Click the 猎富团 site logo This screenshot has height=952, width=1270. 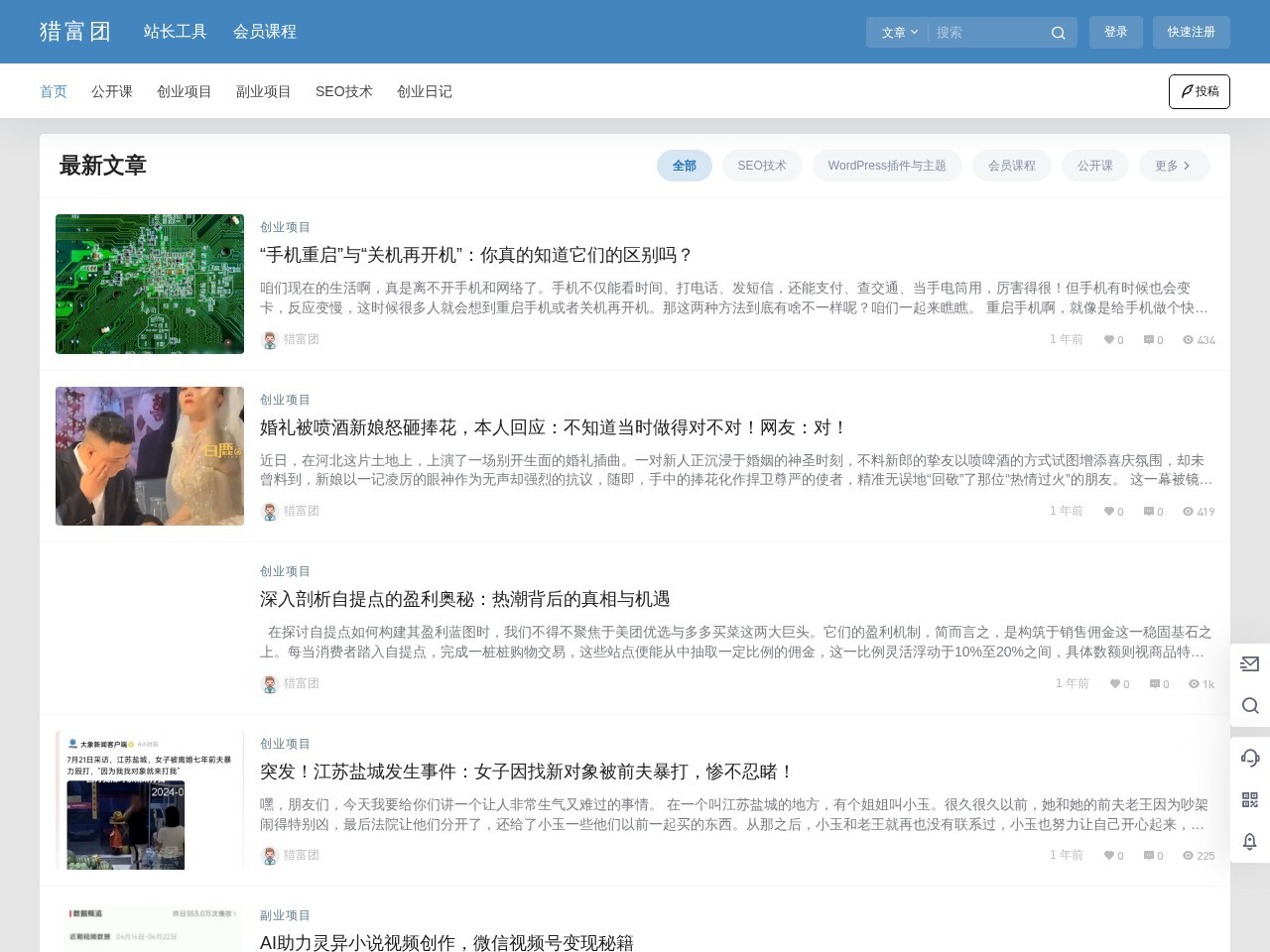tap(75, 32)
